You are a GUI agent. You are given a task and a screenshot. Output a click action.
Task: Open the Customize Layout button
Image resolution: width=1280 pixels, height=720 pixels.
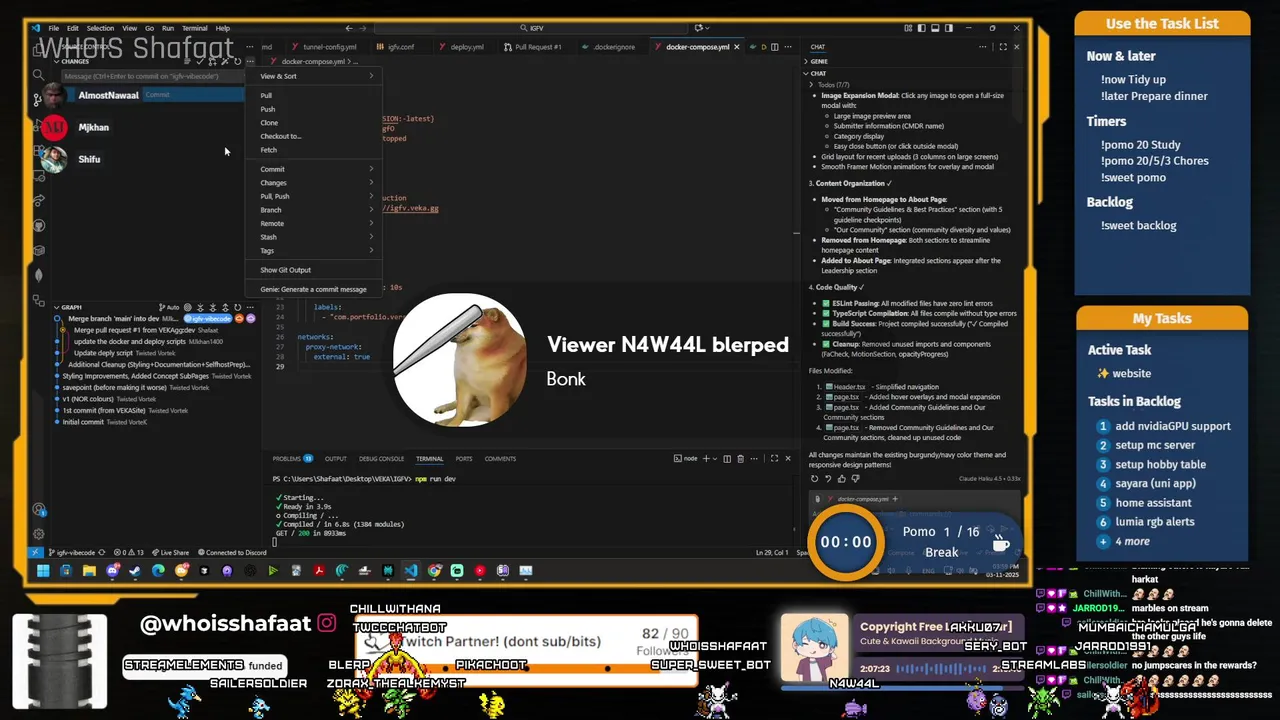908,28
